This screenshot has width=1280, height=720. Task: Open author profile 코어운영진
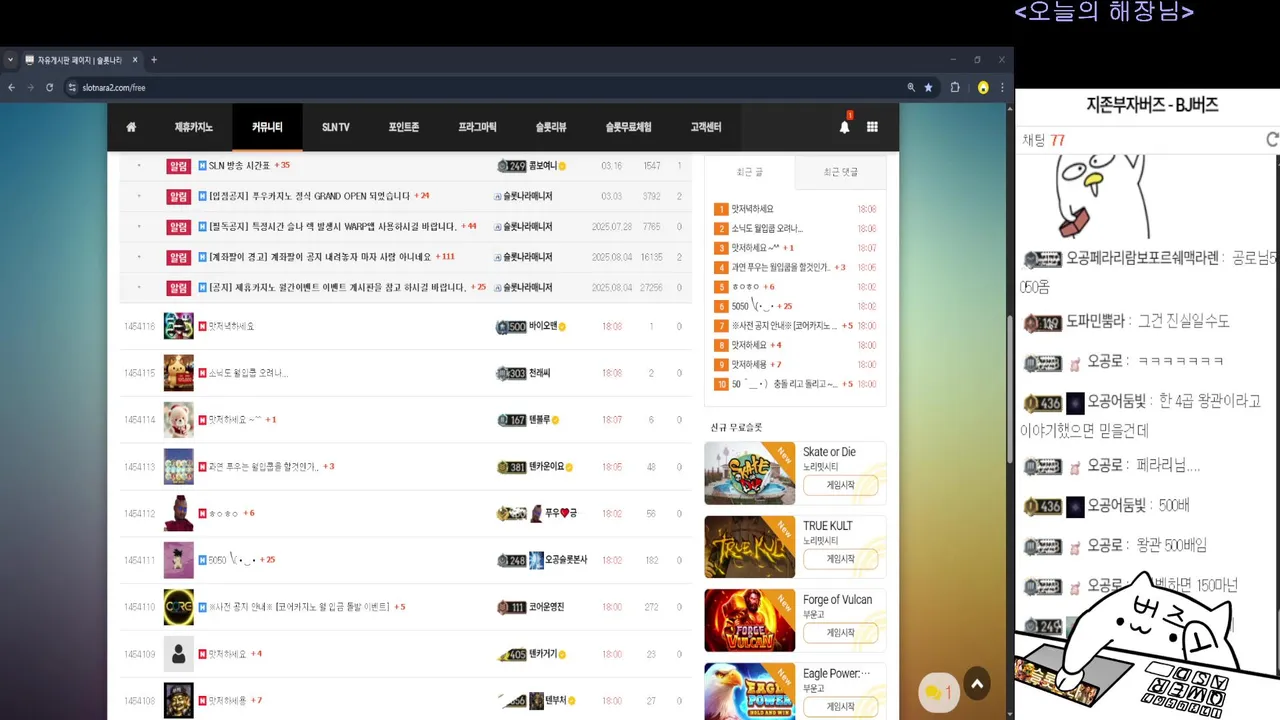(546, 607)
